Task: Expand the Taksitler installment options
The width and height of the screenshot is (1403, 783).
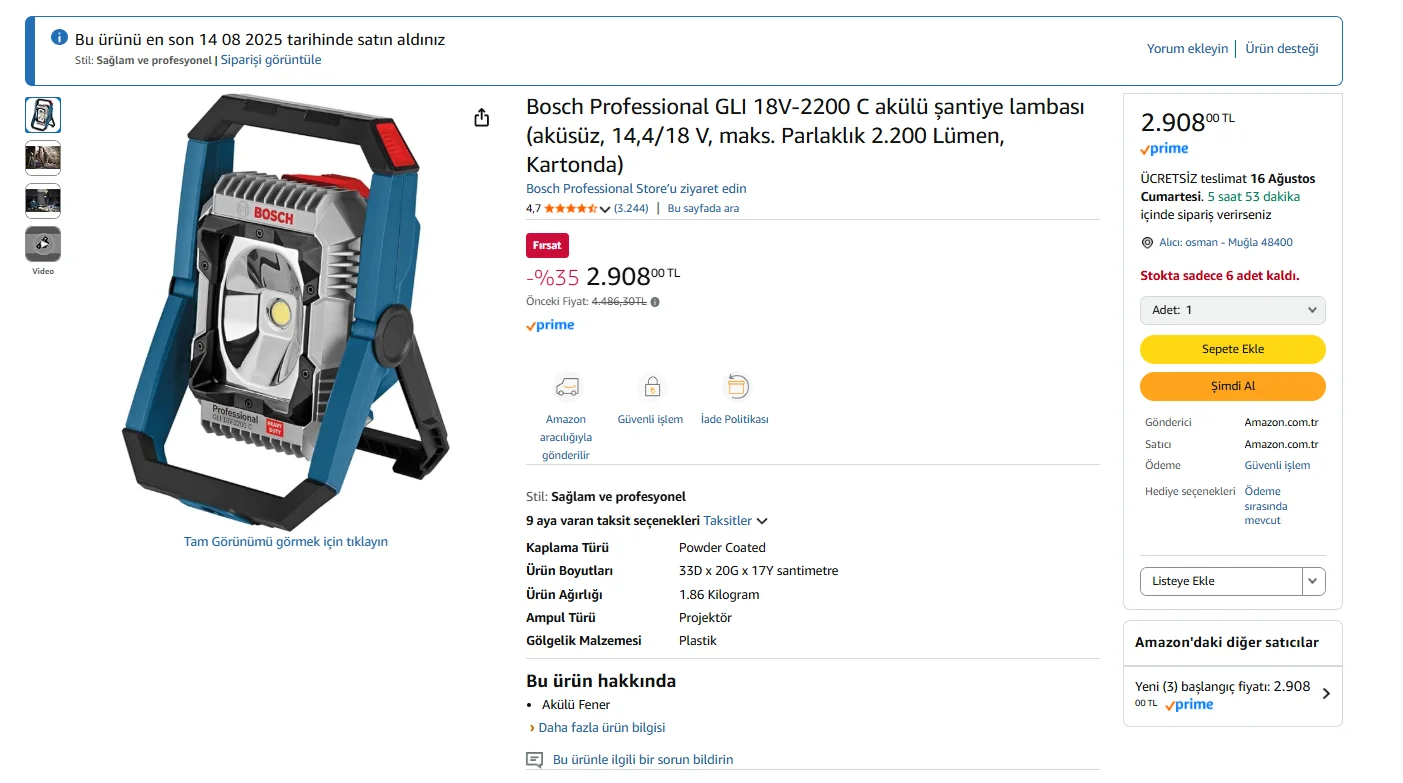Action: pos(735,521)
